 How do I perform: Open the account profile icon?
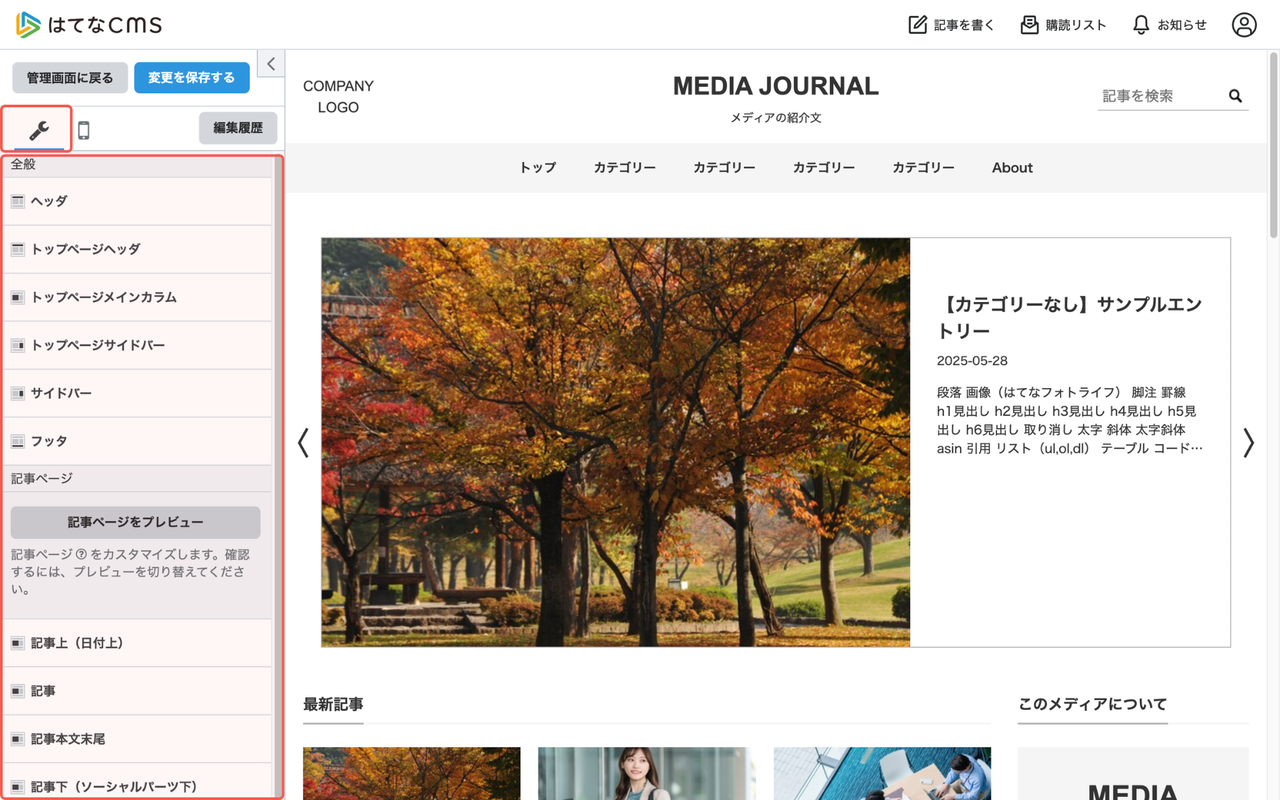1244,24
